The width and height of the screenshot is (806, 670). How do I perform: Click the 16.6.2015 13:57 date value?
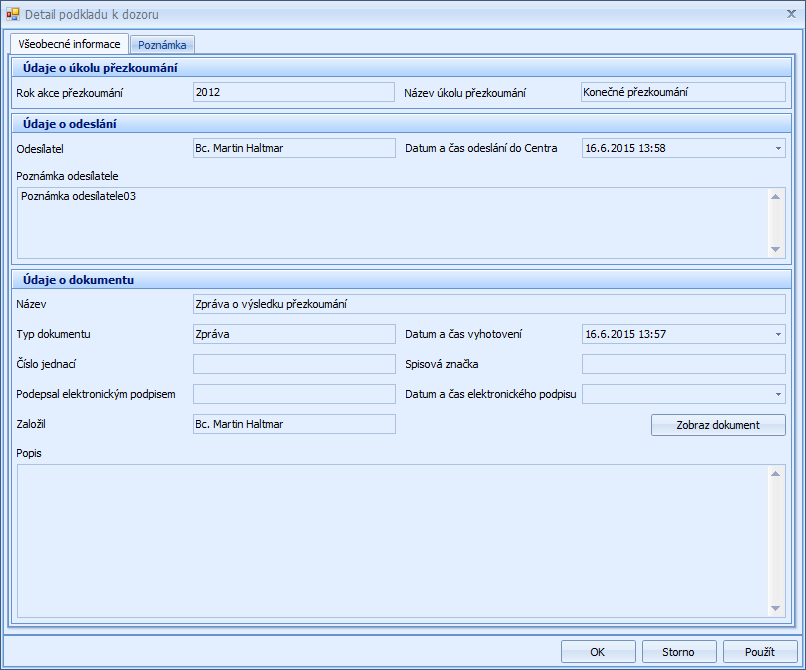625,334
